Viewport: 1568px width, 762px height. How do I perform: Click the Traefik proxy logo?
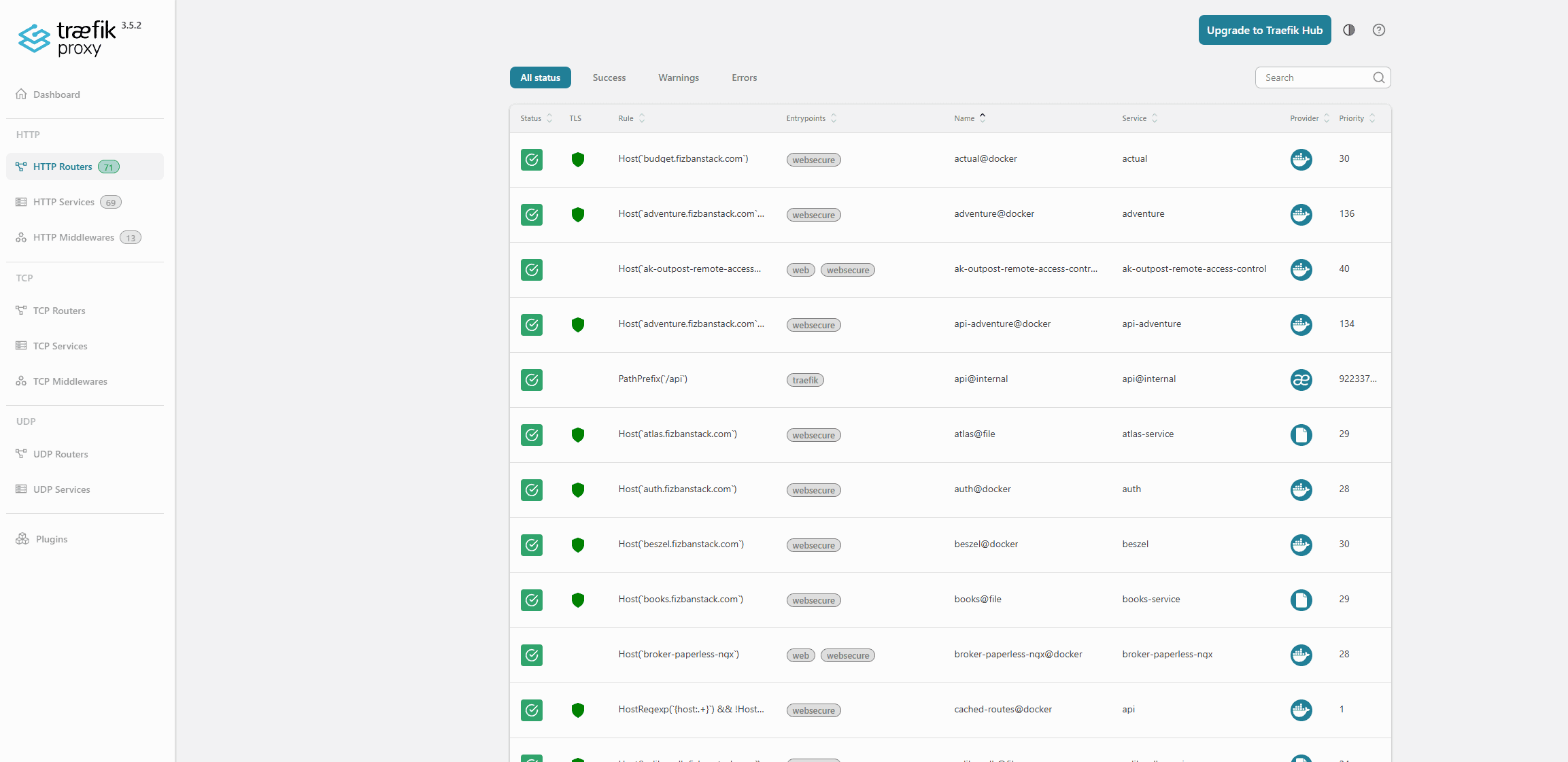click(x=67, y=38)
